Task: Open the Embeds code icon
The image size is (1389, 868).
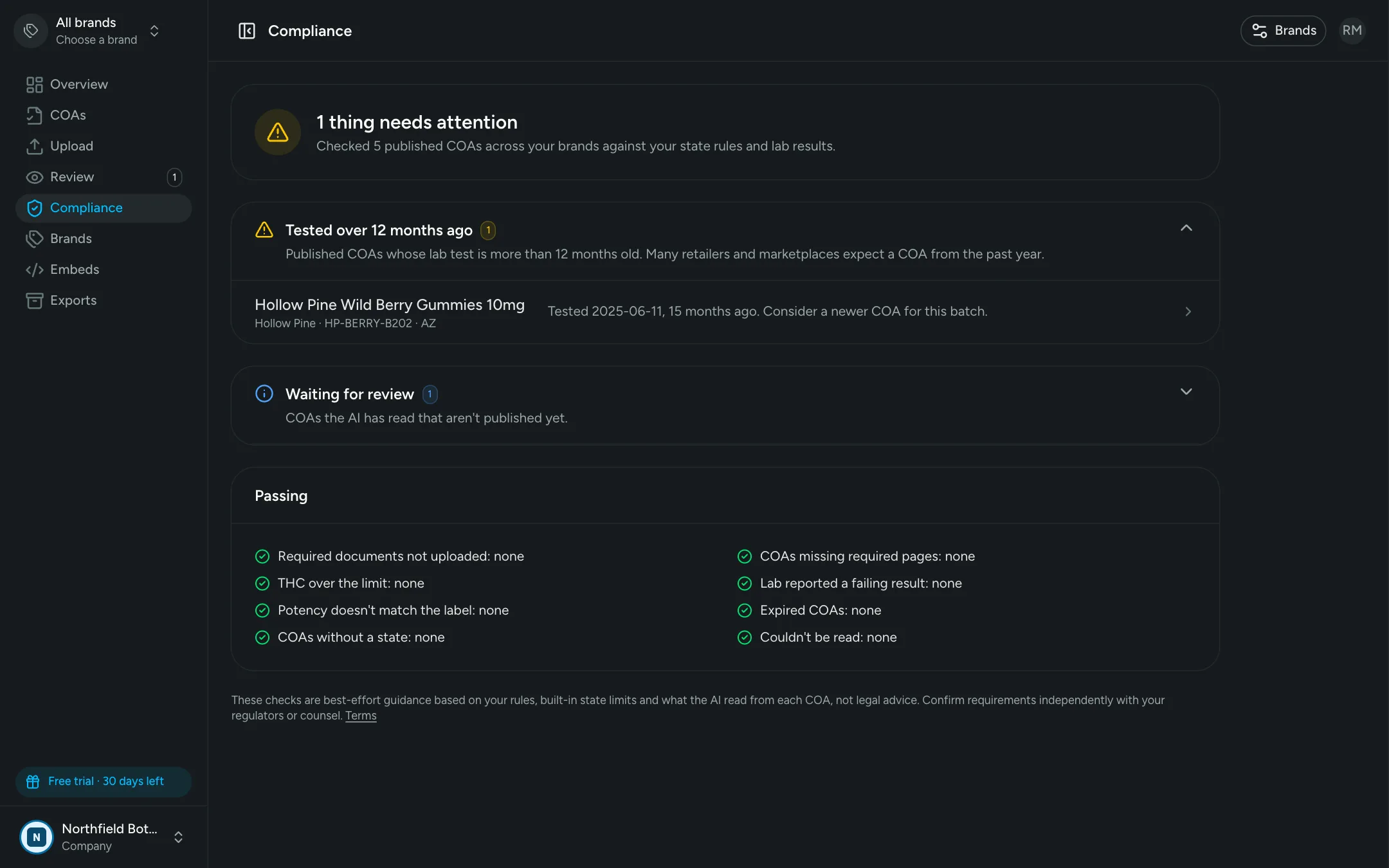Action: point(34,269)
